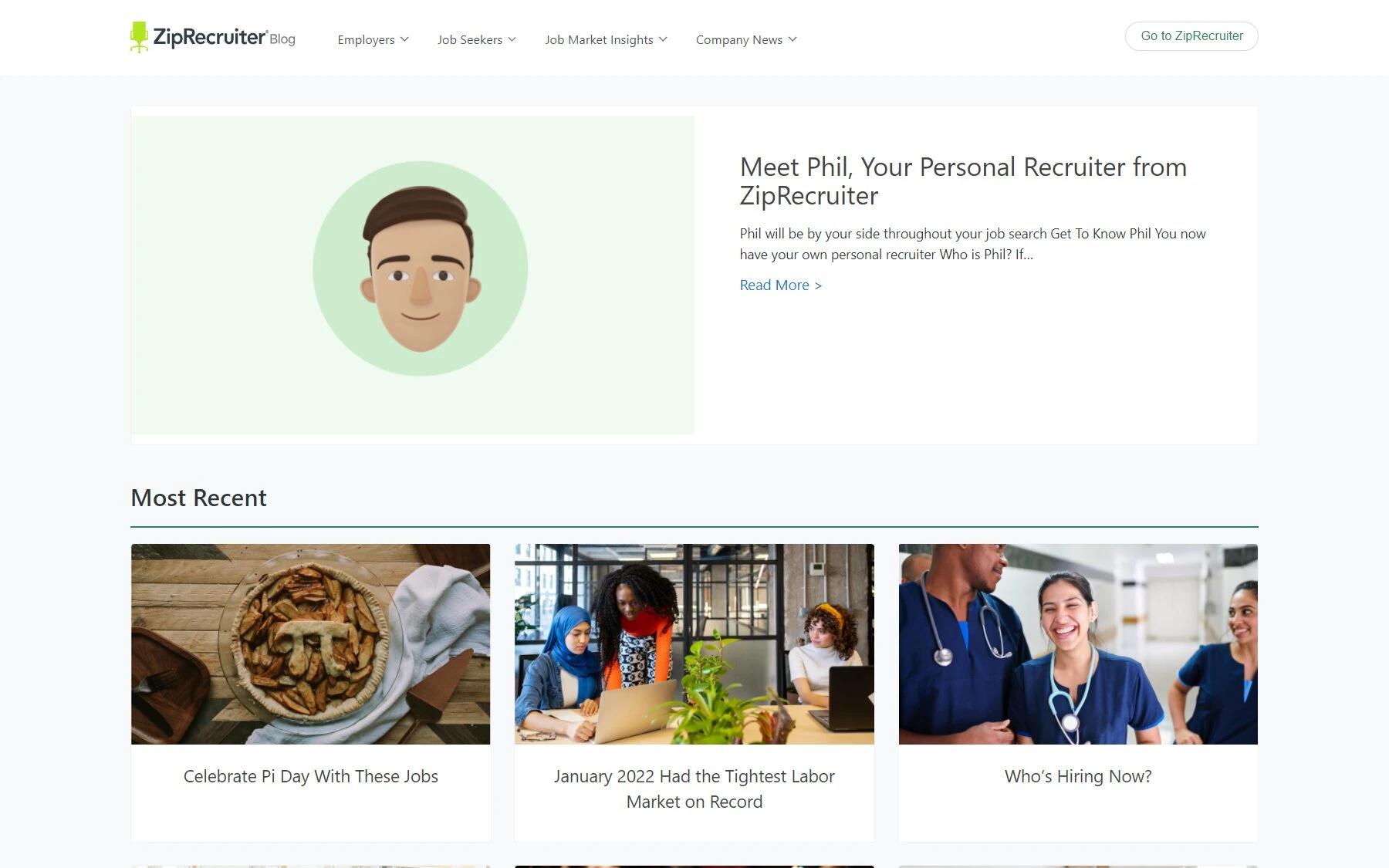Open the pi pie article thumbnail
This screenshot has width=1389, height=868.
[310, 644]
